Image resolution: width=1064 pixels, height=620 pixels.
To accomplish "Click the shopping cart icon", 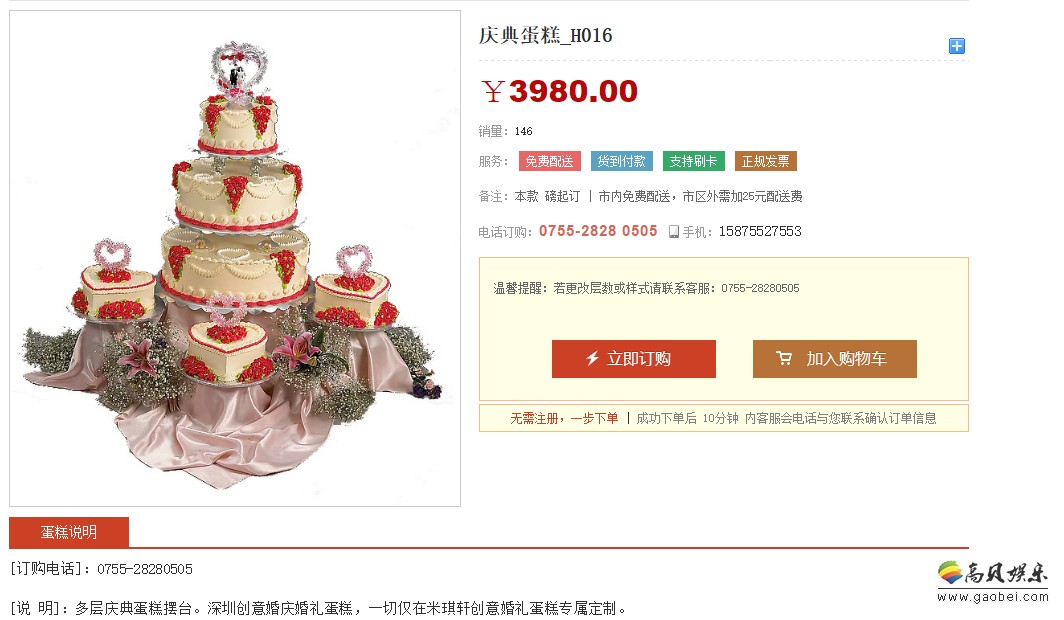I will click(x=784, y=358).
